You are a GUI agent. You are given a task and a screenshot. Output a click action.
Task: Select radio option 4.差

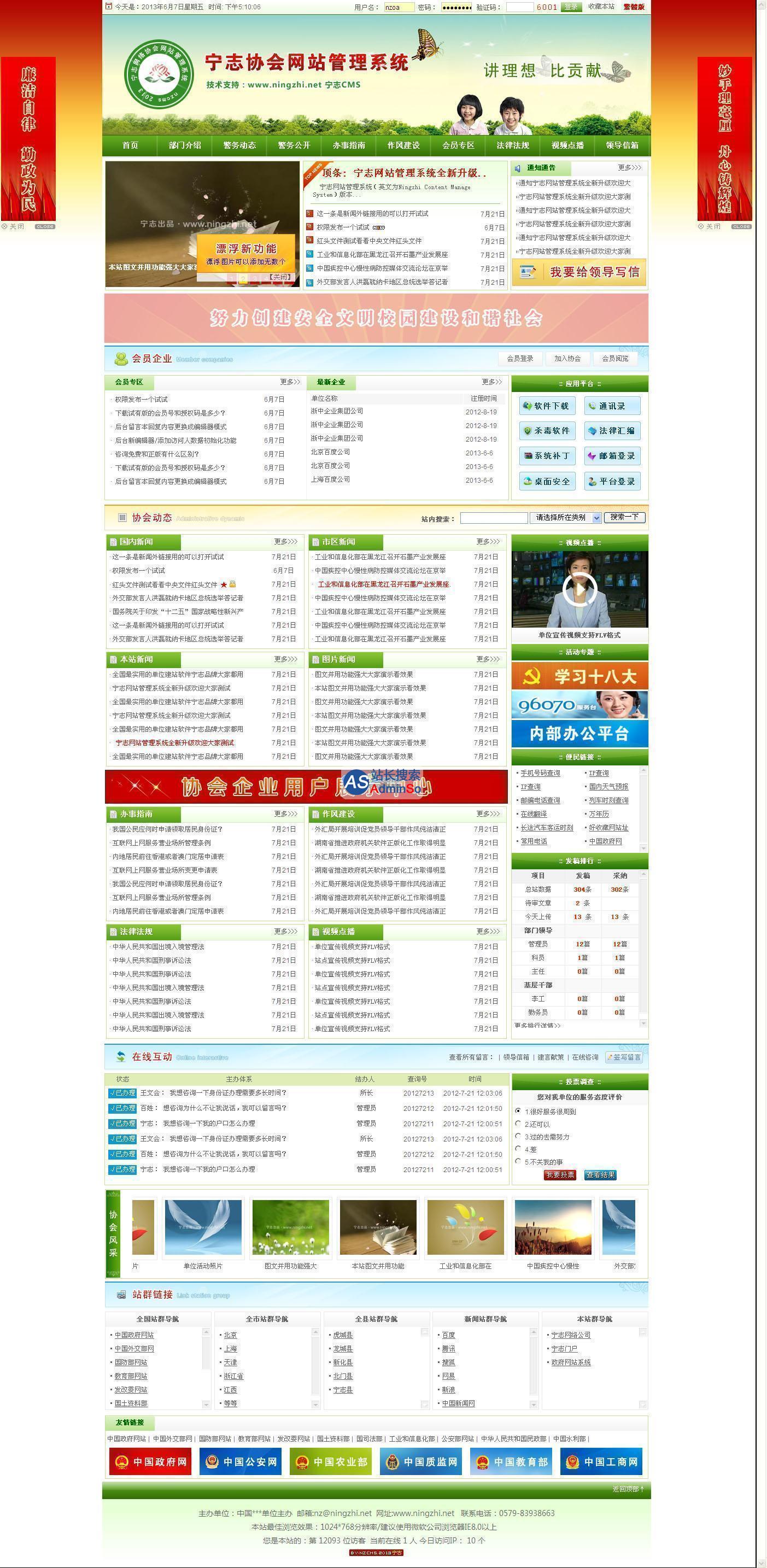(518, 1149)
